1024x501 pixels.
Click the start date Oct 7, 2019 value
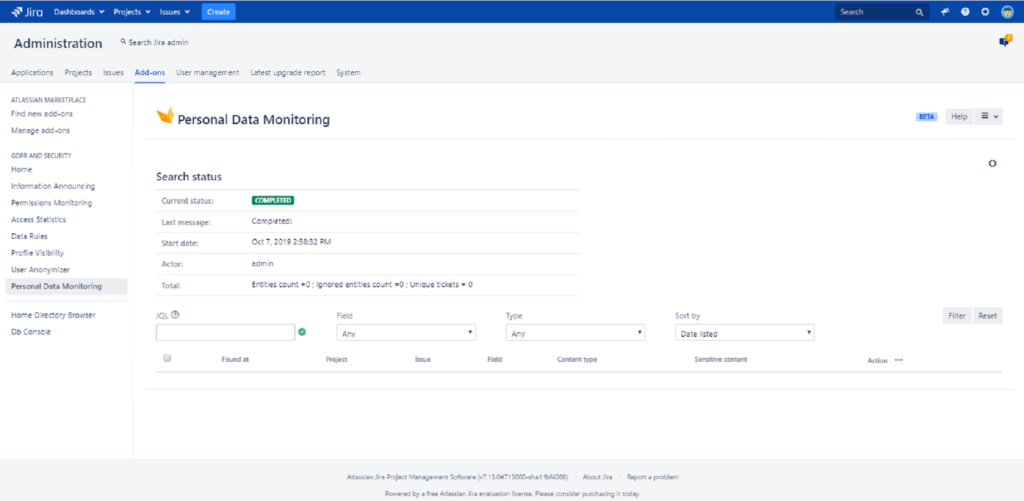pyautogui.click(x=291, y=242)
